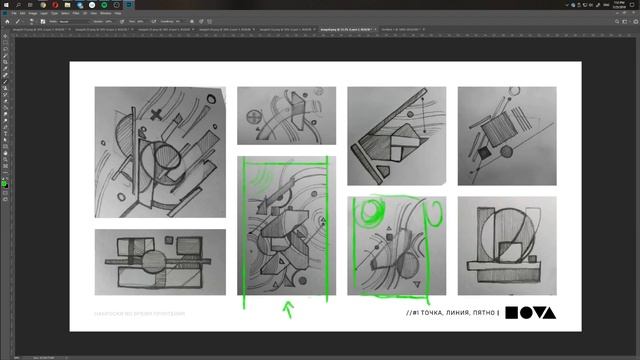
Task: Open the Windows Start menu
Action: point(6,5)
